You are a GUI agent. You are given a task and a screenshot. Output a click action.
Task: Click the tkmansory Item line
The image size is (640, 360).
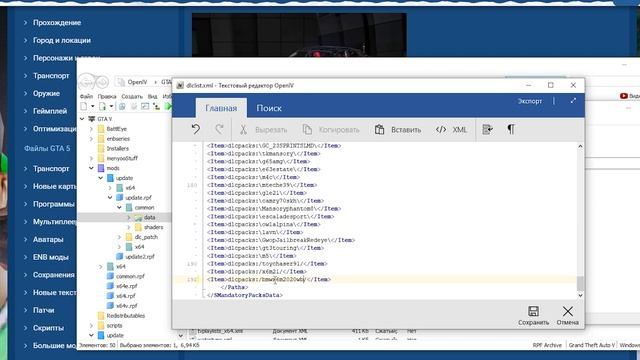point(263,154)
